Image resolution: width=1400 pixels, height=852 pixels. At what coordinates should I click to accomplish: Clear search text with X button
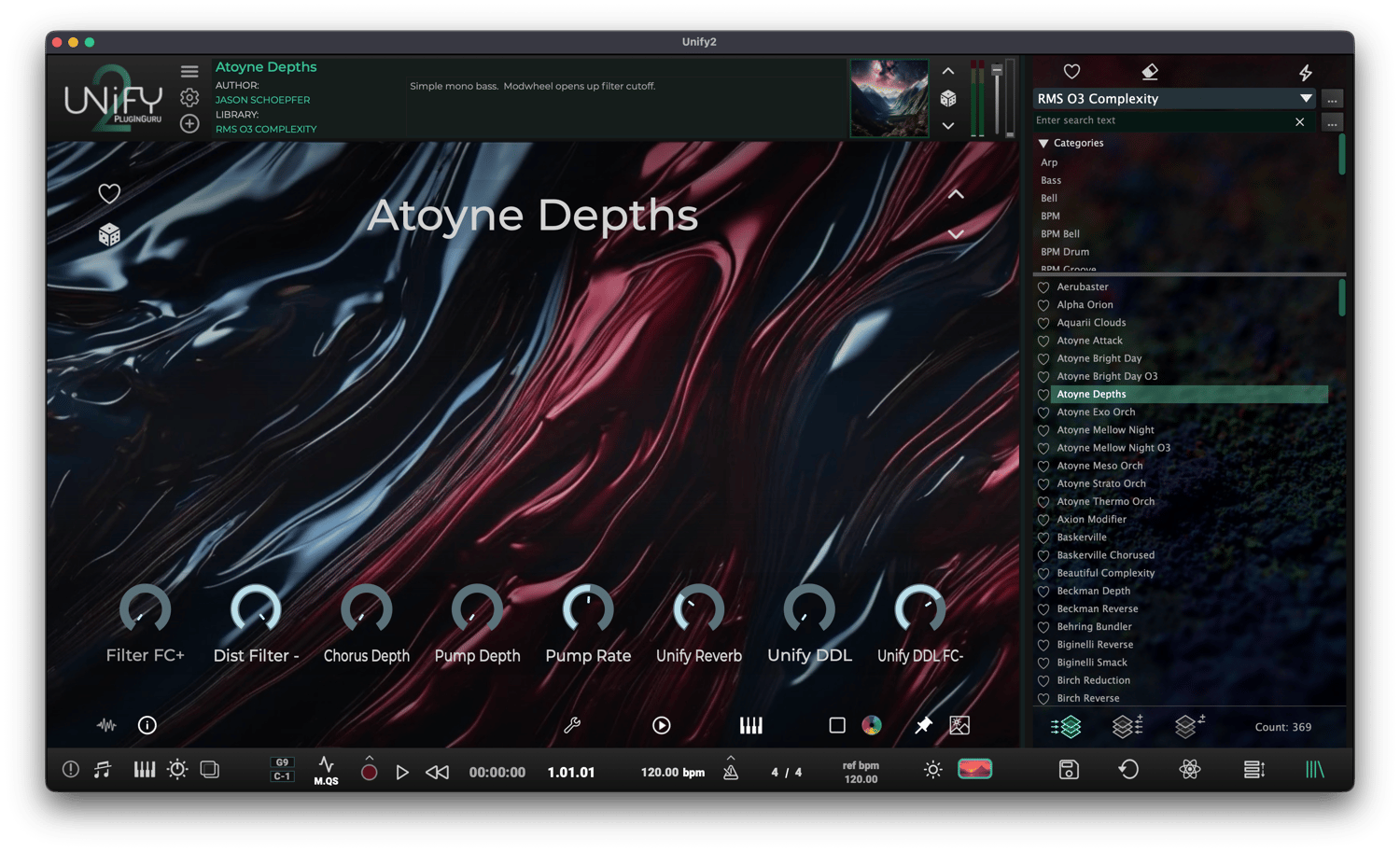pyautogui.click(x=1300, y=121)
